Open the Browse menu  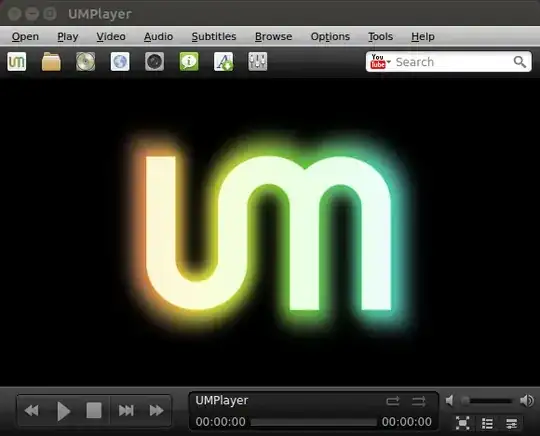[273, 37]
